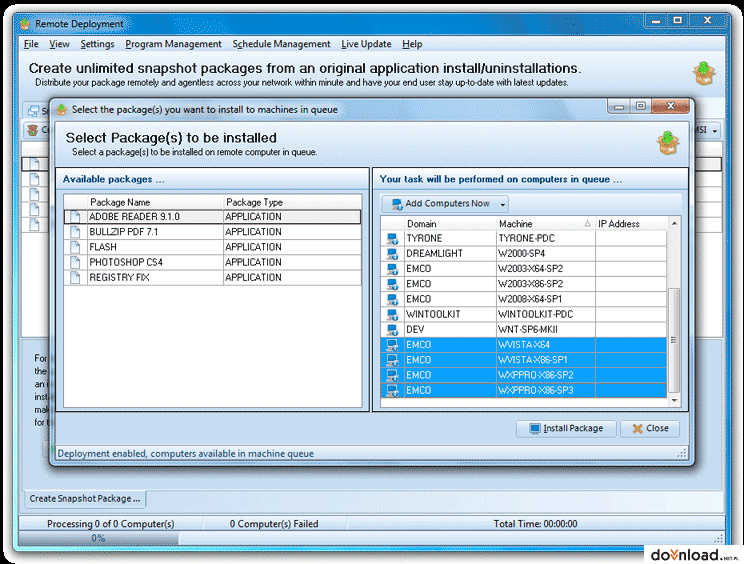The image size is (744, 564).
Task: Click the computer icon of WVISTA-X64 row
Action: pos(392,345)
